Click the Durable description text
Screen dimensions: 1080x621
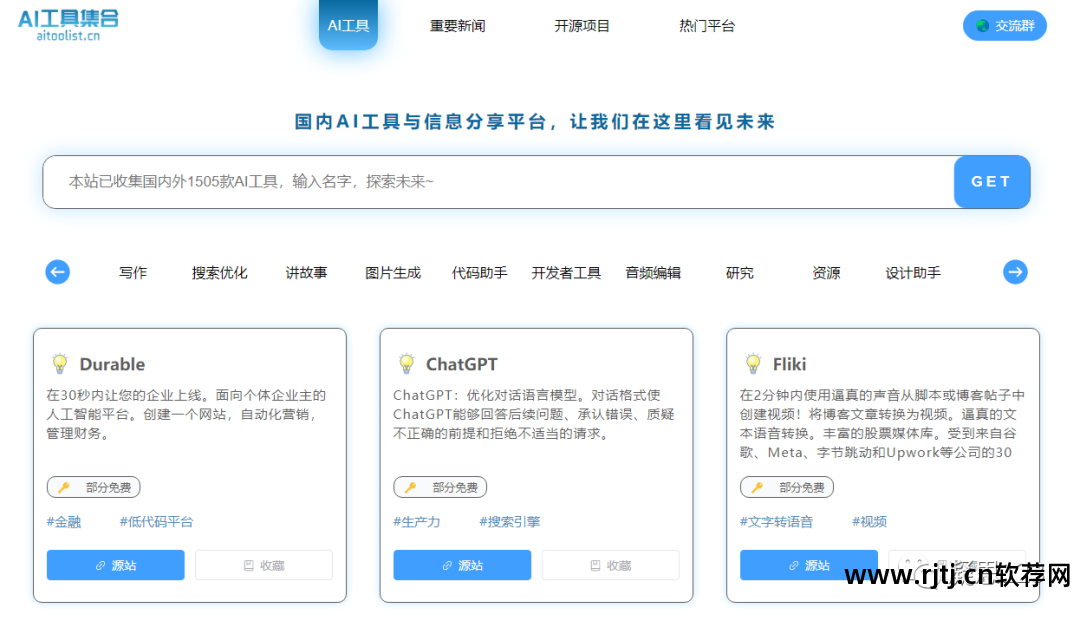coord(186,414)
